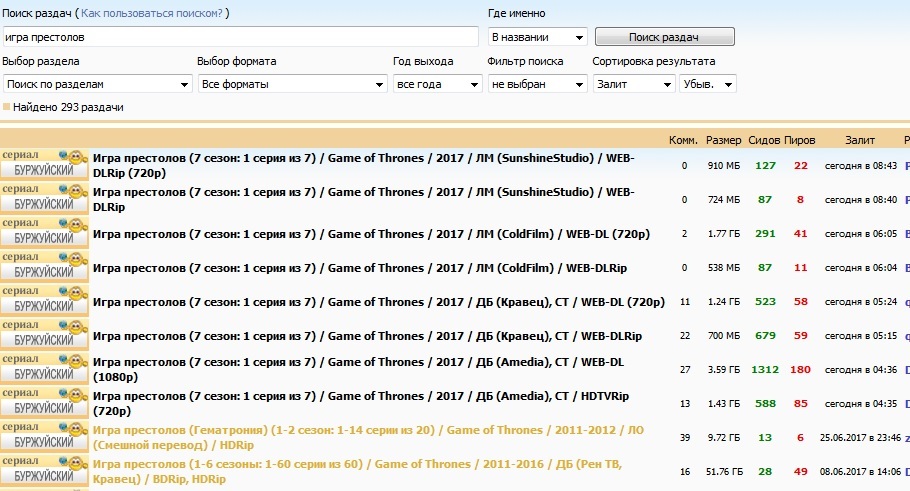Click the 'Сидов' column header
The height and width of the screenshot is (491, 910).
[x=764, y=140]
